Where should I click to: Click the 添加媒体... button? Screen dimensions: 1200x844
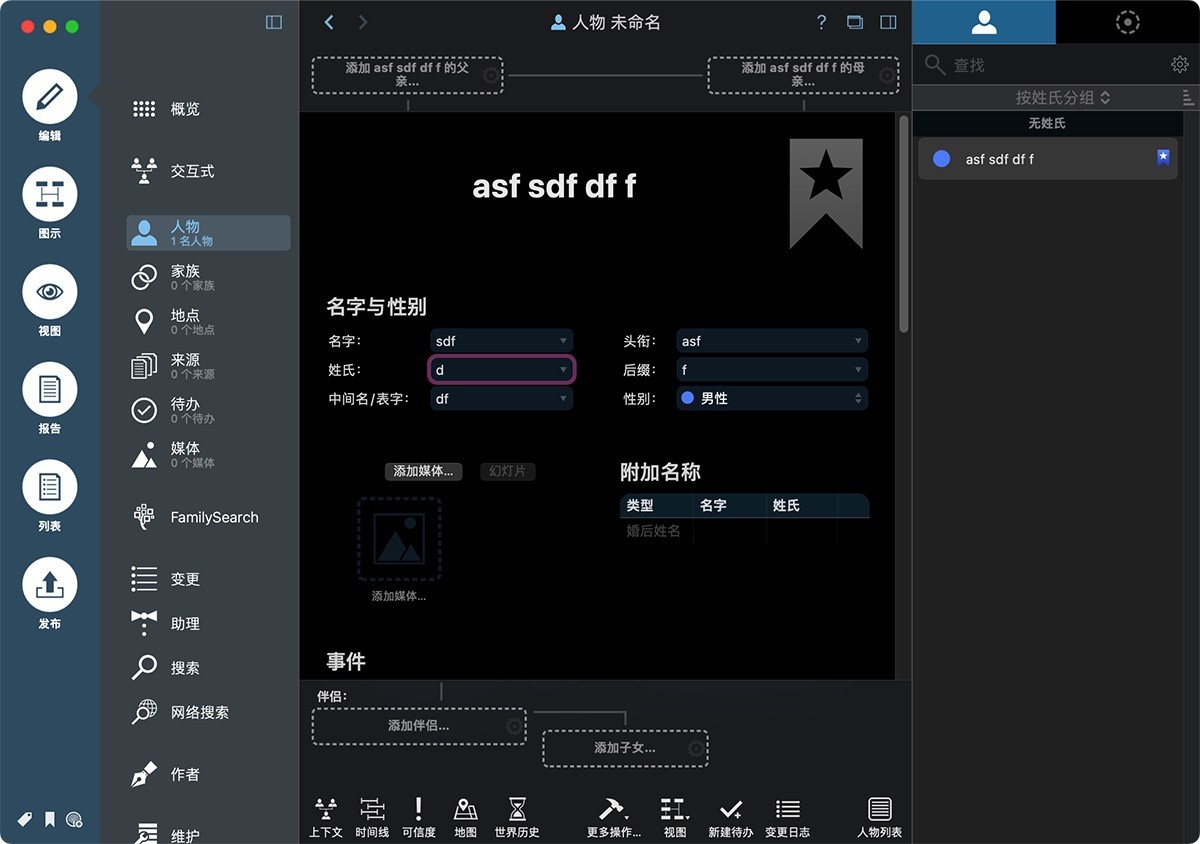point(423,471)
